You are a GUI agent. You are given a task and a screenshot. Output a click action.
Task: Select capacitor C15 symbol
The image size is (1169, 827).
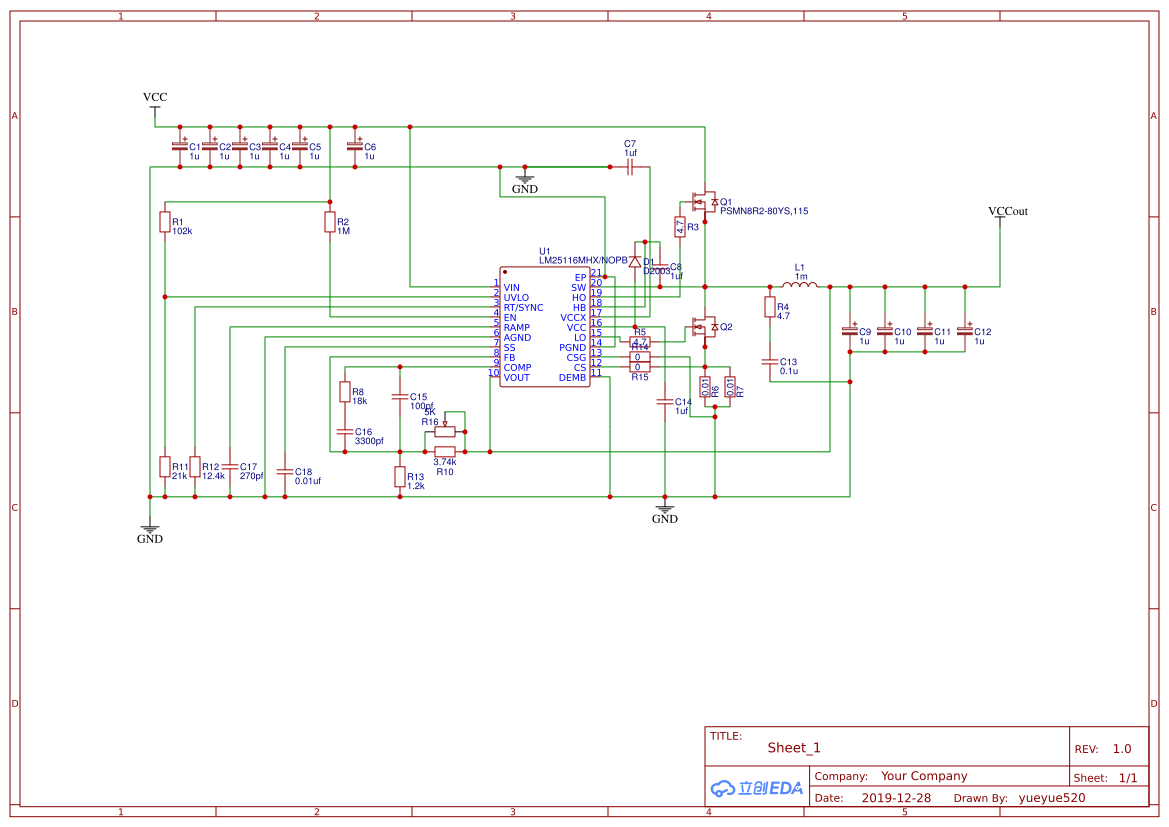click(400, 397)
